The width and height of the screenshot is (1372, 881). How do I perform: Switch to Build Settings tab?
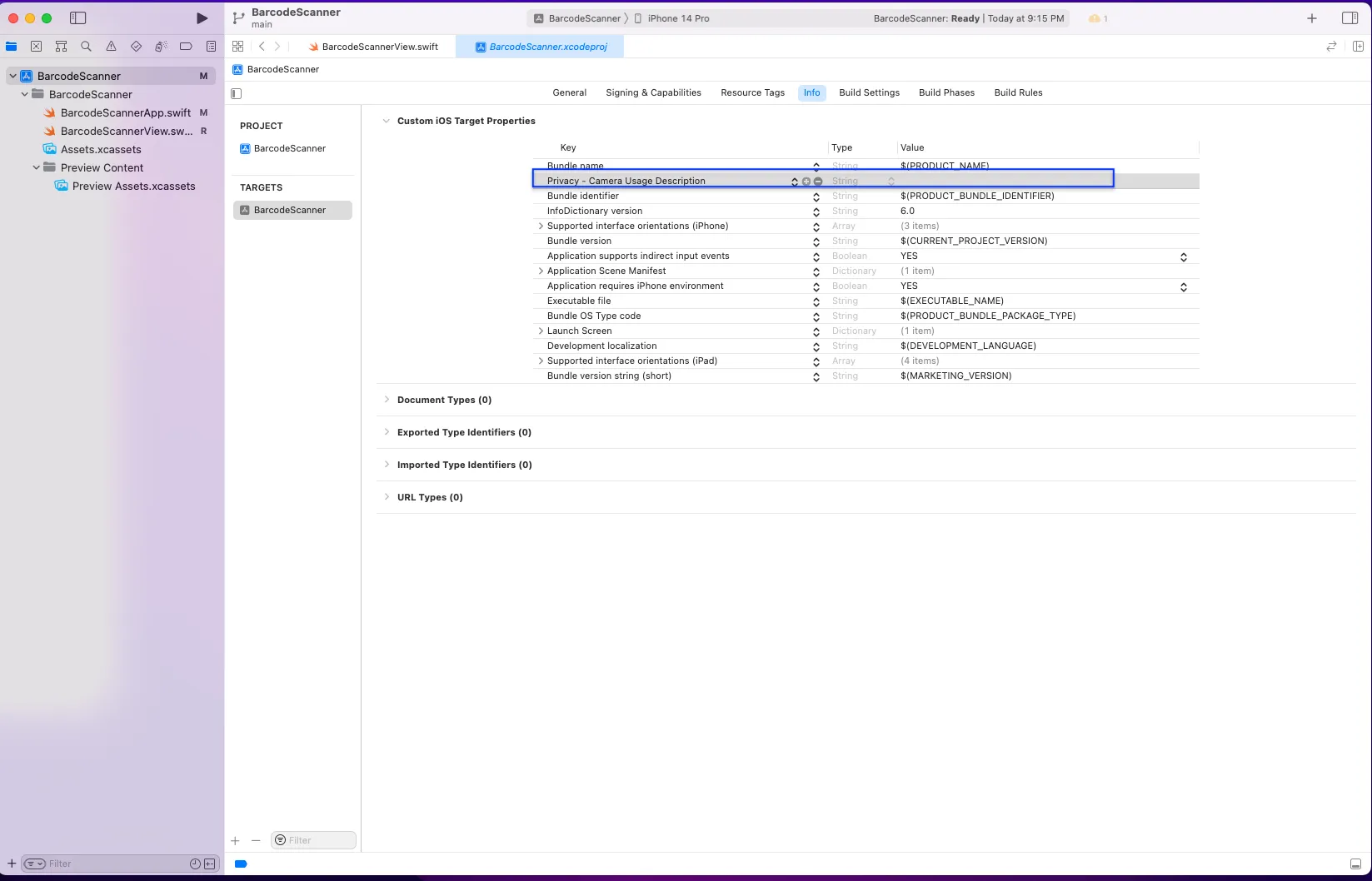870,93
